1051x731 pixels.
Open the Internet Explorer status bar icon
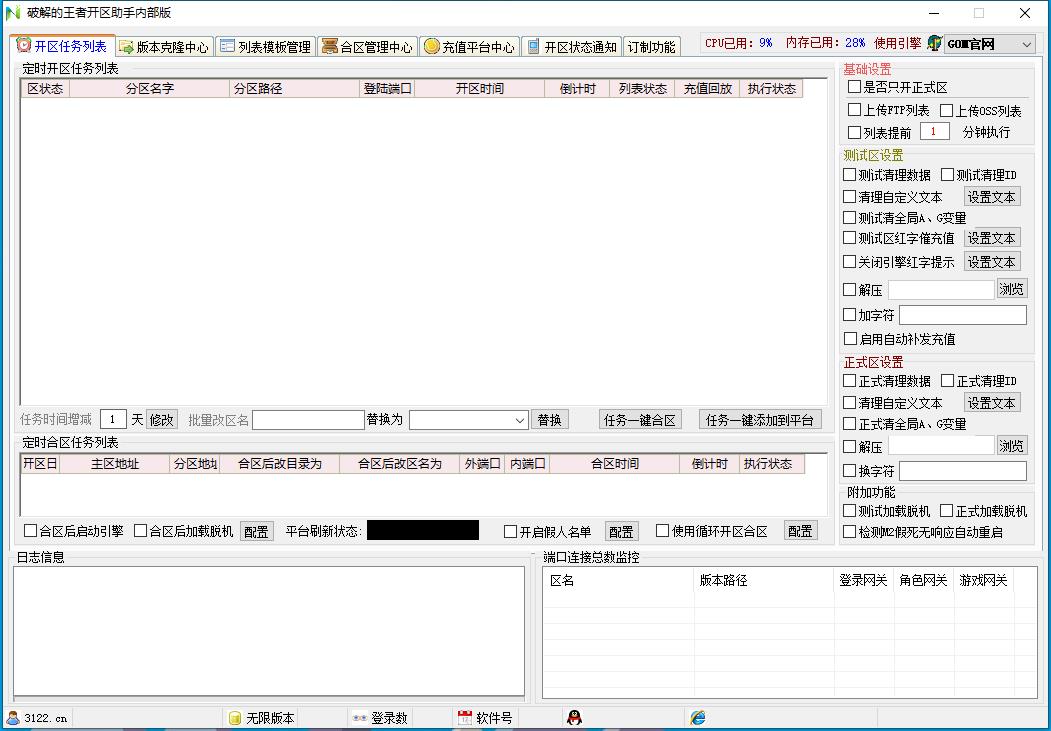pyautogui.click(x=699, y=717)
